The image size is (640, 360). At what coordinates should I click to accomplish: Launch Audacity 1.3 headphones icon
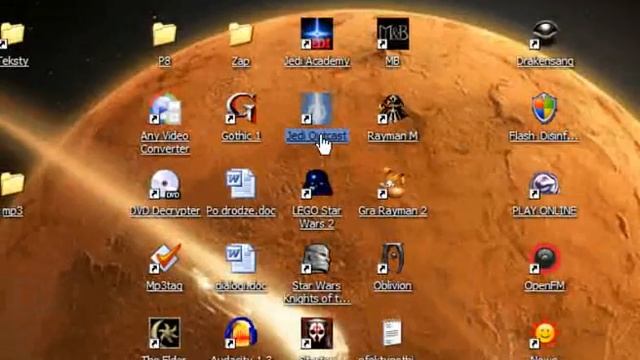241,333
